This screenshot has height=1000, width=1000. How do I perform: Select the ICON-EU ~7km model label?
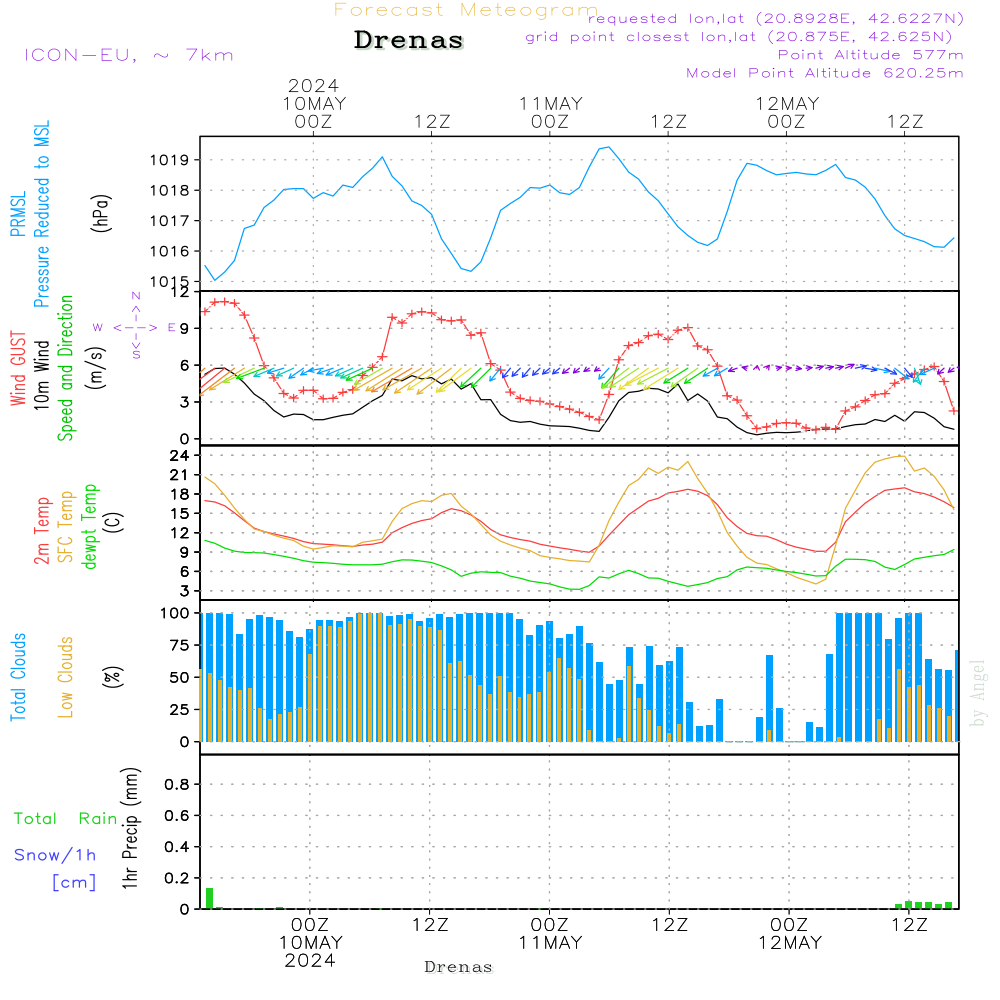tap(128, 55)
